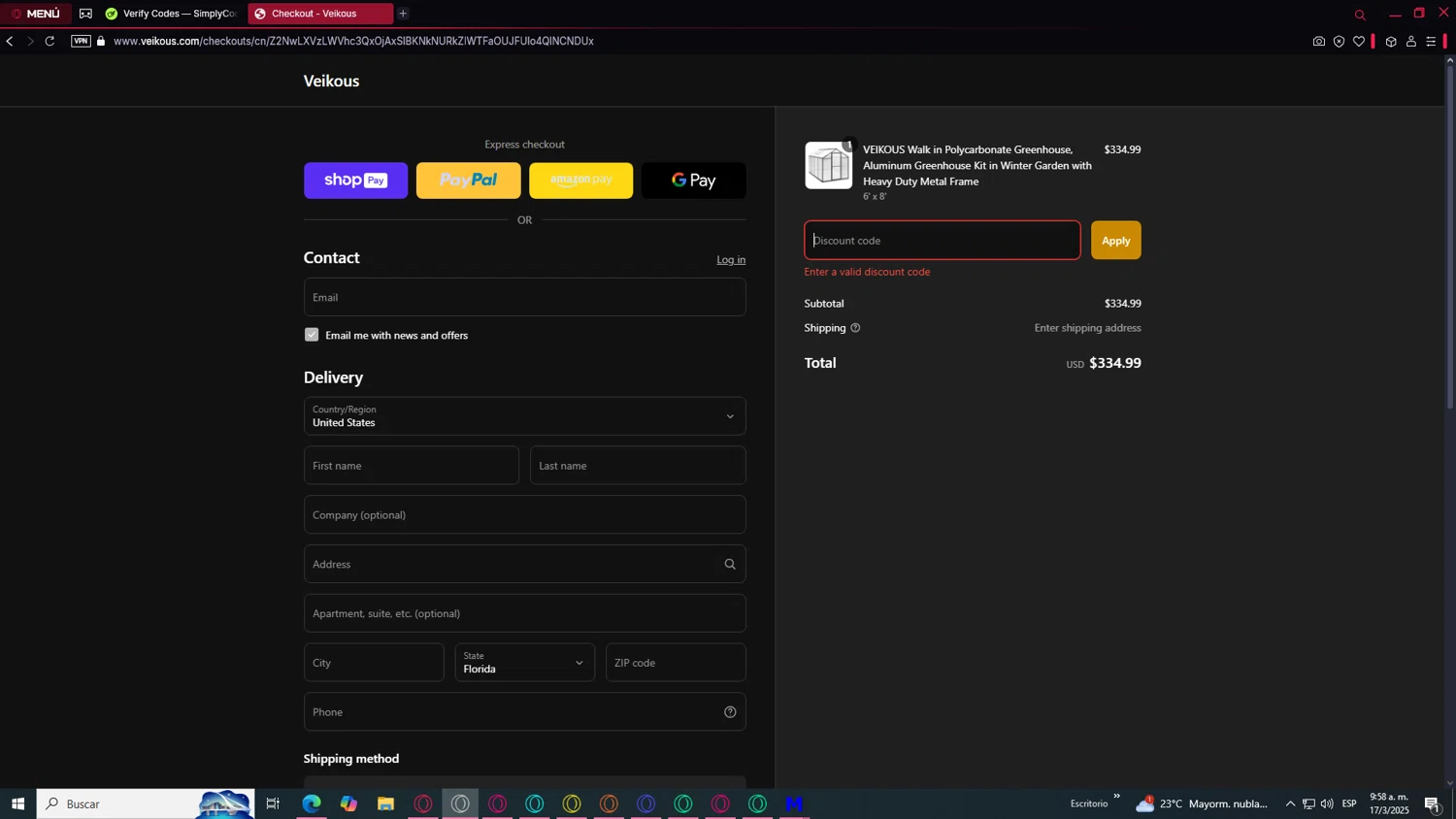Open a new browser tab with plus
1456x819 pixels.
pyautogui.click(x=403, y=14)
